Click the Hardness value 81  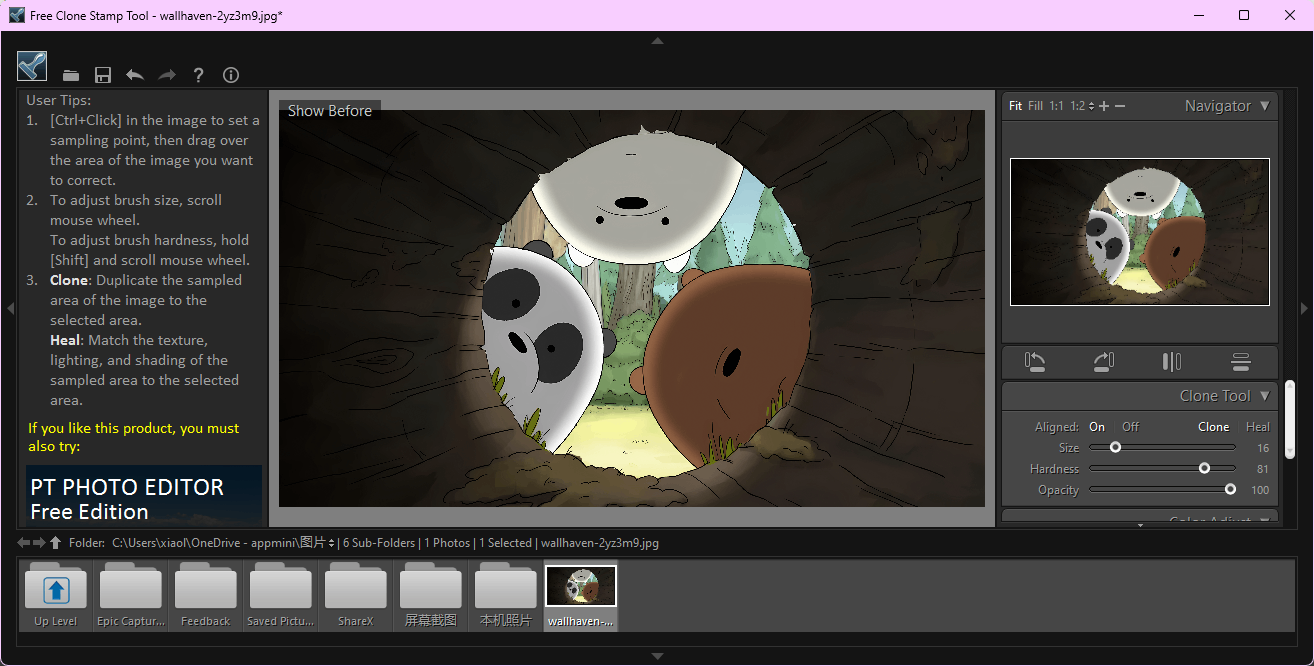coord(1263,469)
